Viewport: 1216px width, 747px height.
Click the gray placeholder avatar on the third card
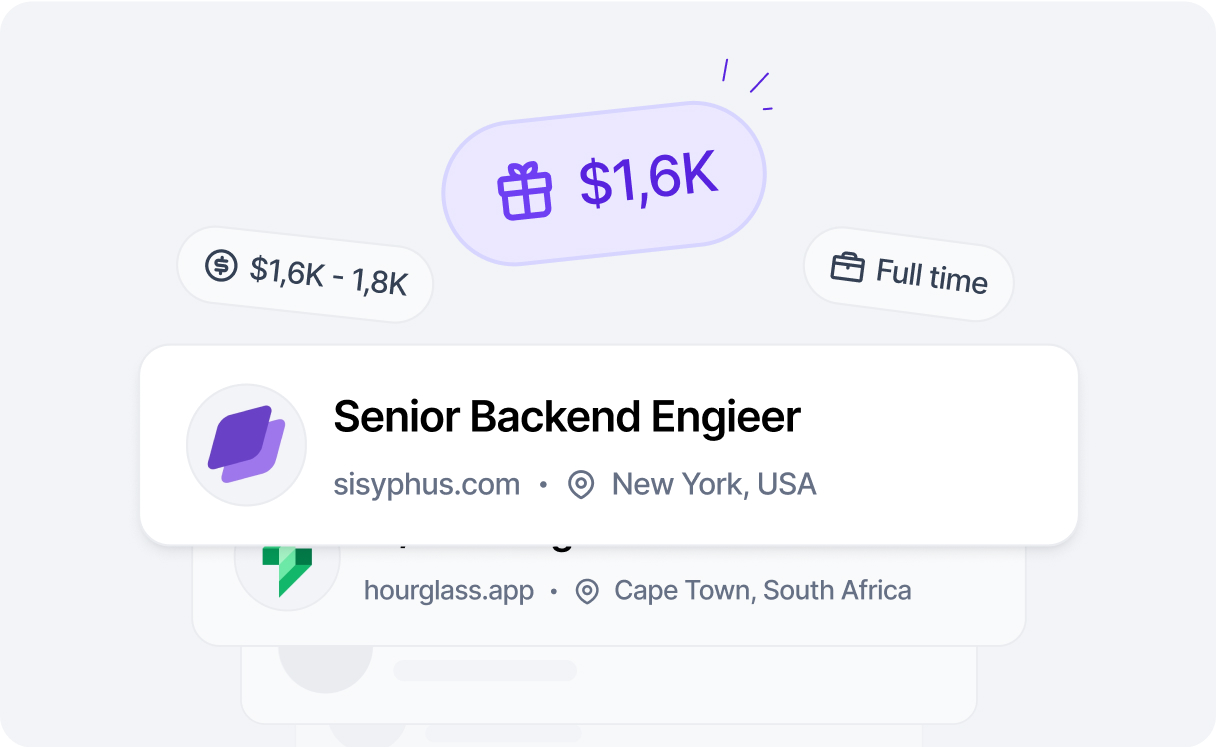pyautogui.click(x=325, y=663)
